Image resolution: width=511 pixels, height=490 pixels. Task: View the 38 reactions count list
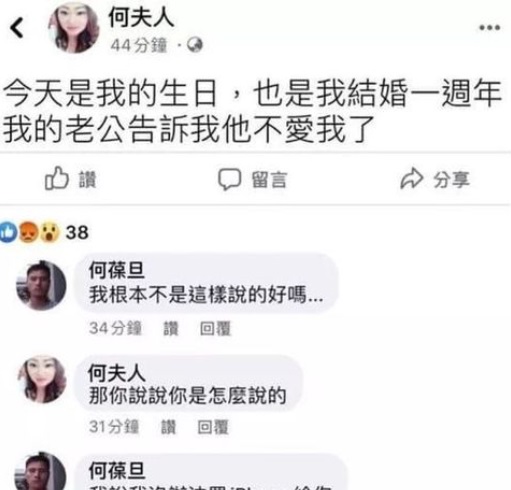point(77,232)
